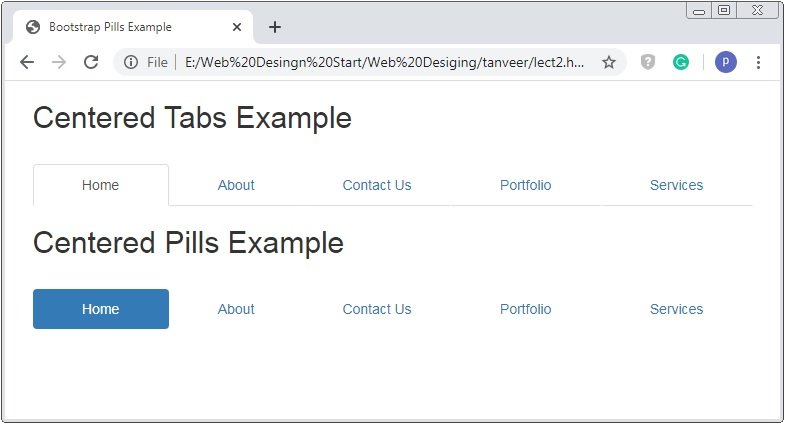Switch to About tab in Centered Tabs
The width and height of the screenshot is (786, 425).
pyautogui.click(x=236, y=185)
